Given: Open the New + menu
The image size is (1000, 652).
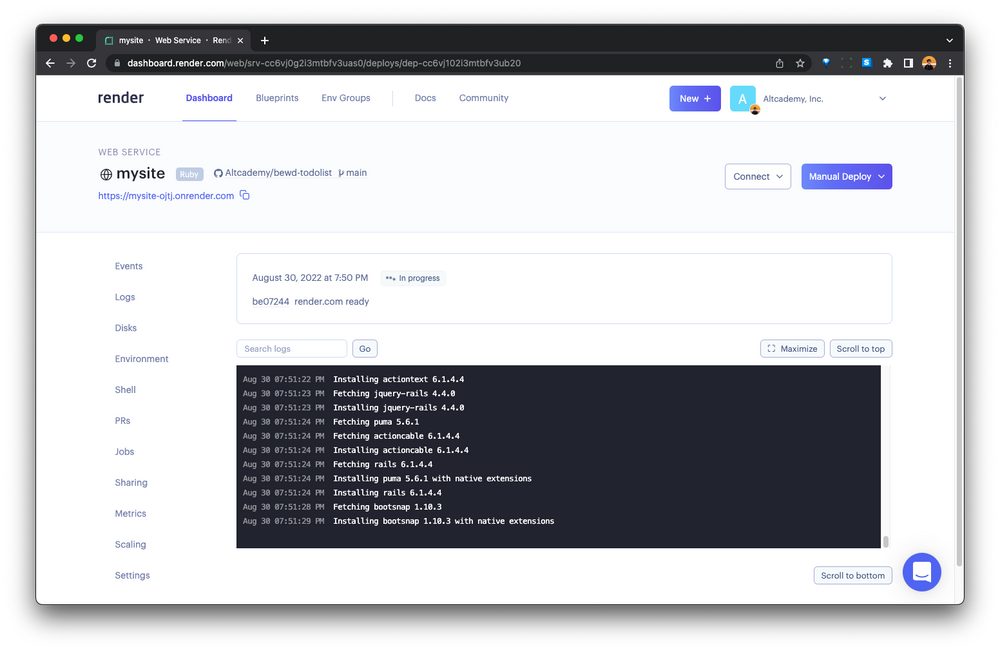Looking at the screenshot, I should tap(695, 99).
